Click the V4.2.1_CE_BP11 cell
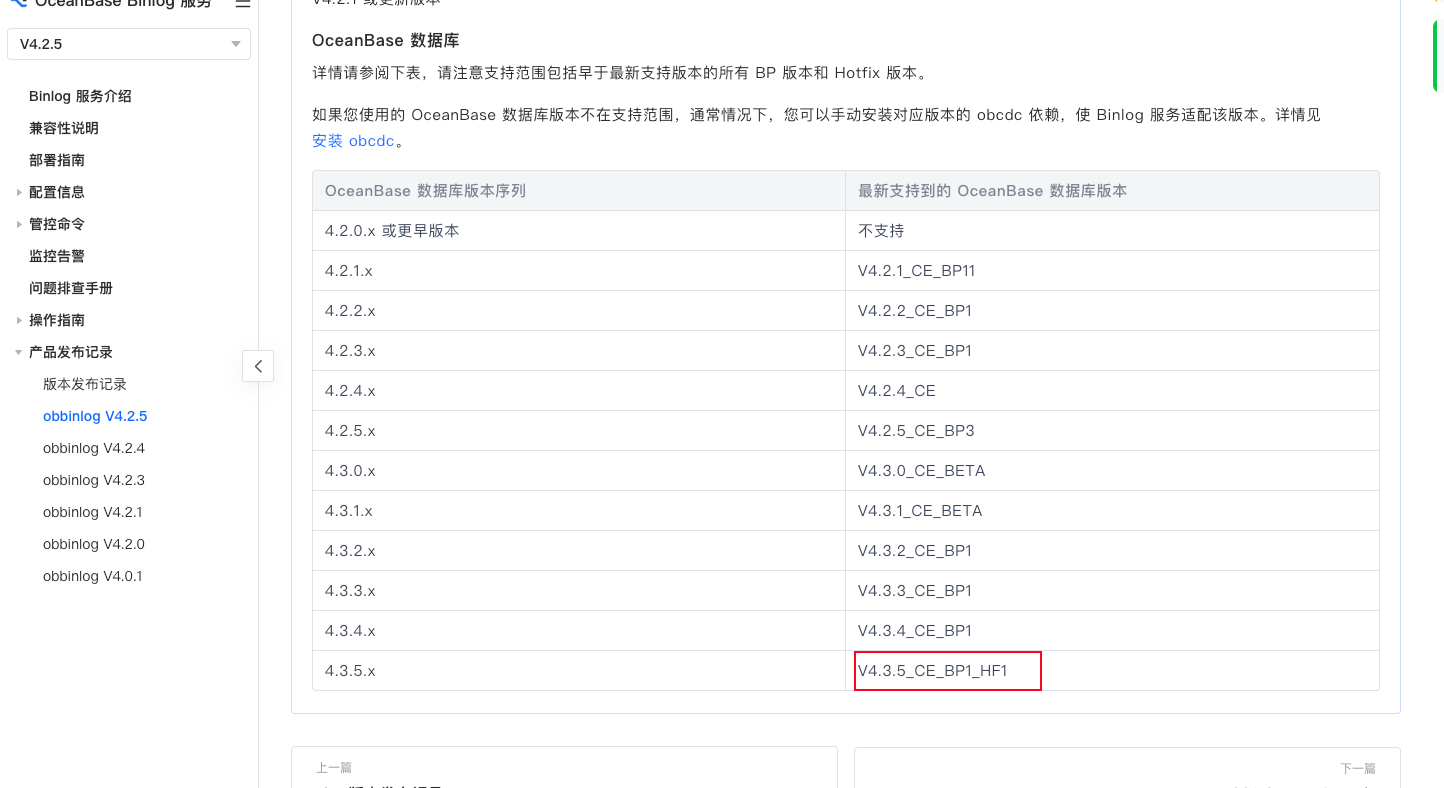The height and width of the screenshot is (788, 1444). (x=1112, y=270)
